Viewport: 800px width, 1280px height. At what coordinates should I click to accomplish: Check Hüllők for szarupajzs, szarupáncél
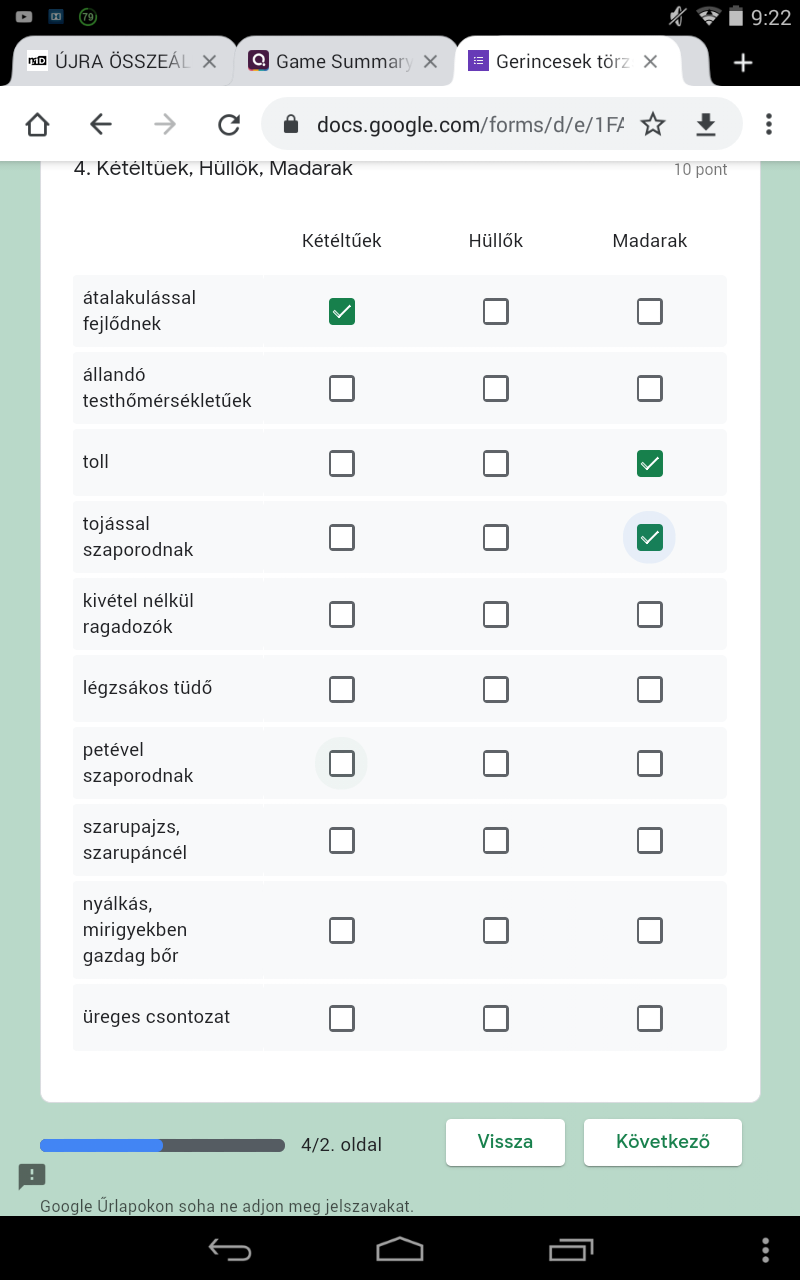tap(496, 840)
